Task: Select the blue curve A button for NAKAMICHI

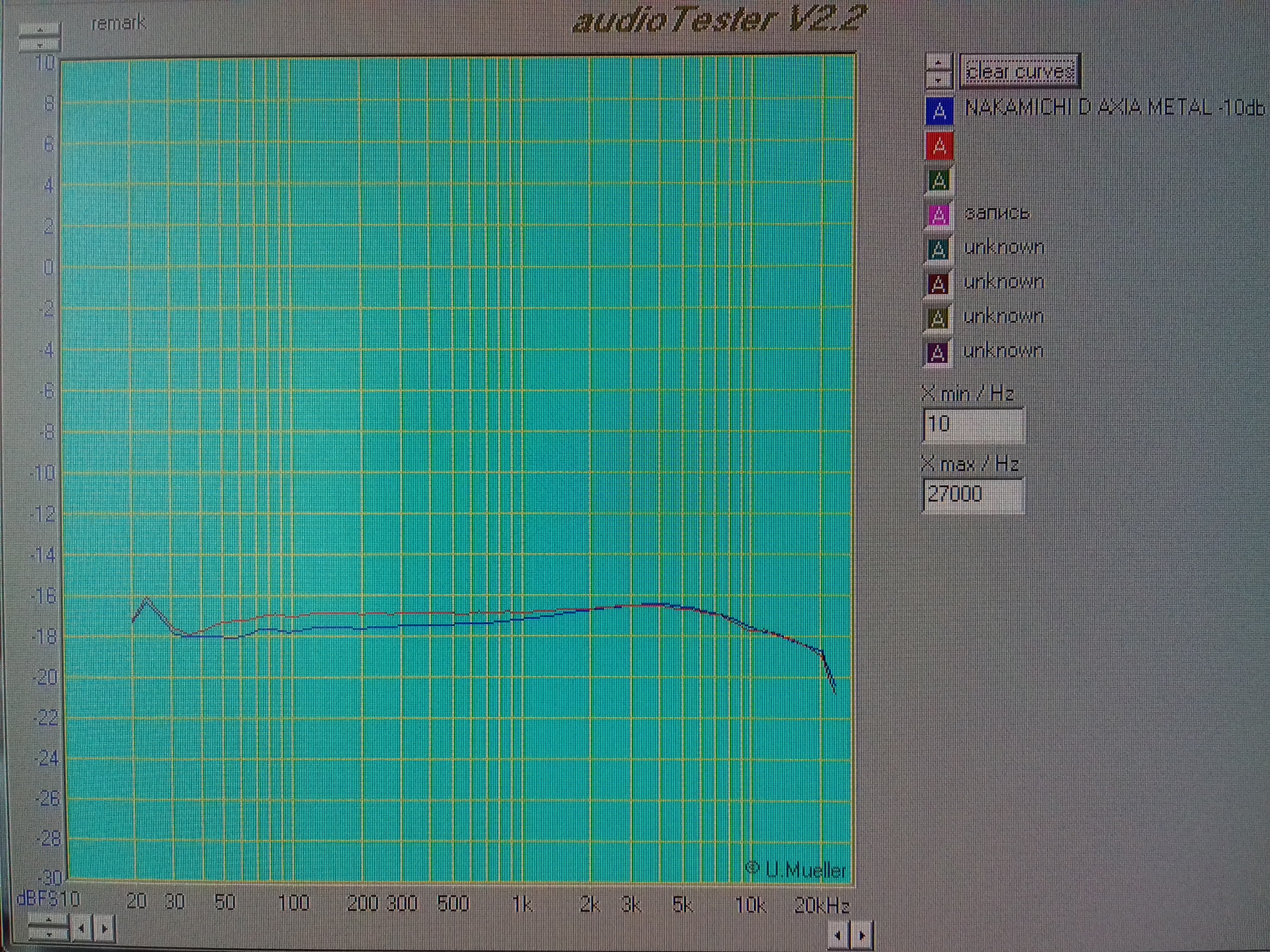Action: tap(939, 112)
